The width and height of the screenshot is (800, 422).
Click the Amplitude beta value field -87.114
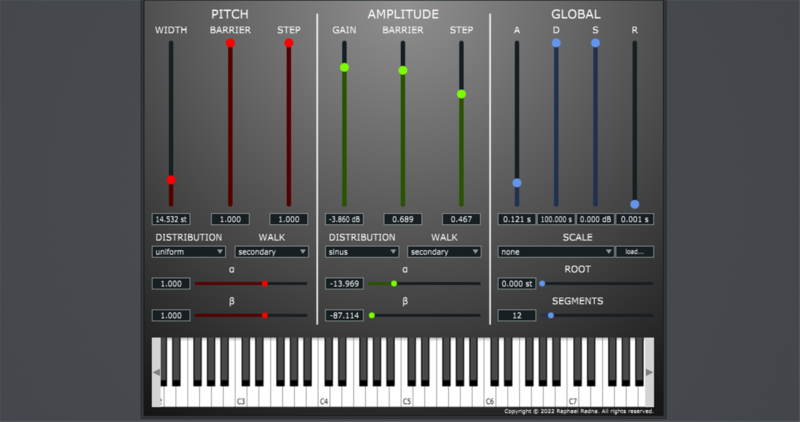[x=344, y=315]
